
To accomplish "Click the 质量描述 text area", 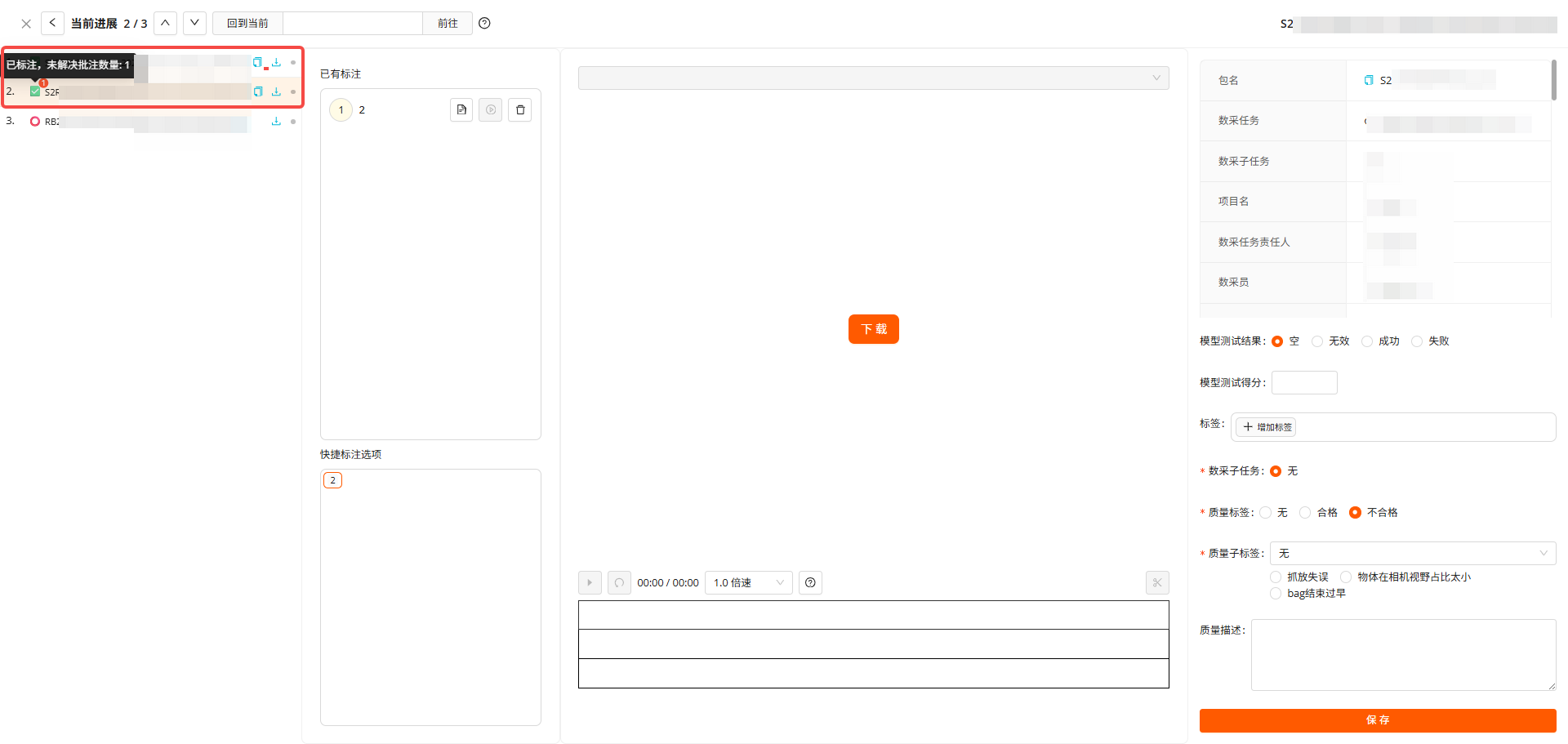I will (x=1402, y=654).
